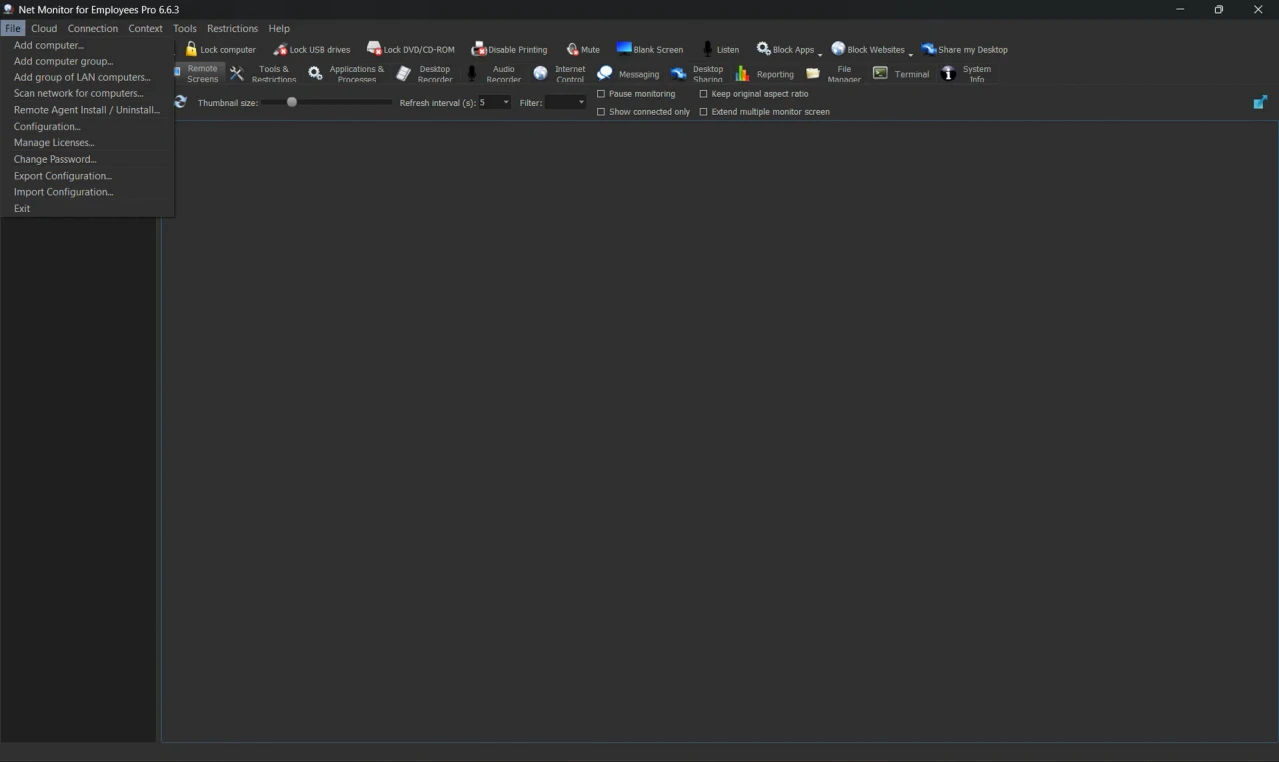The image size is (1279, 762).
Task: Check the Show connected only box
Action: pyautogui.click(x=601, y=112)
